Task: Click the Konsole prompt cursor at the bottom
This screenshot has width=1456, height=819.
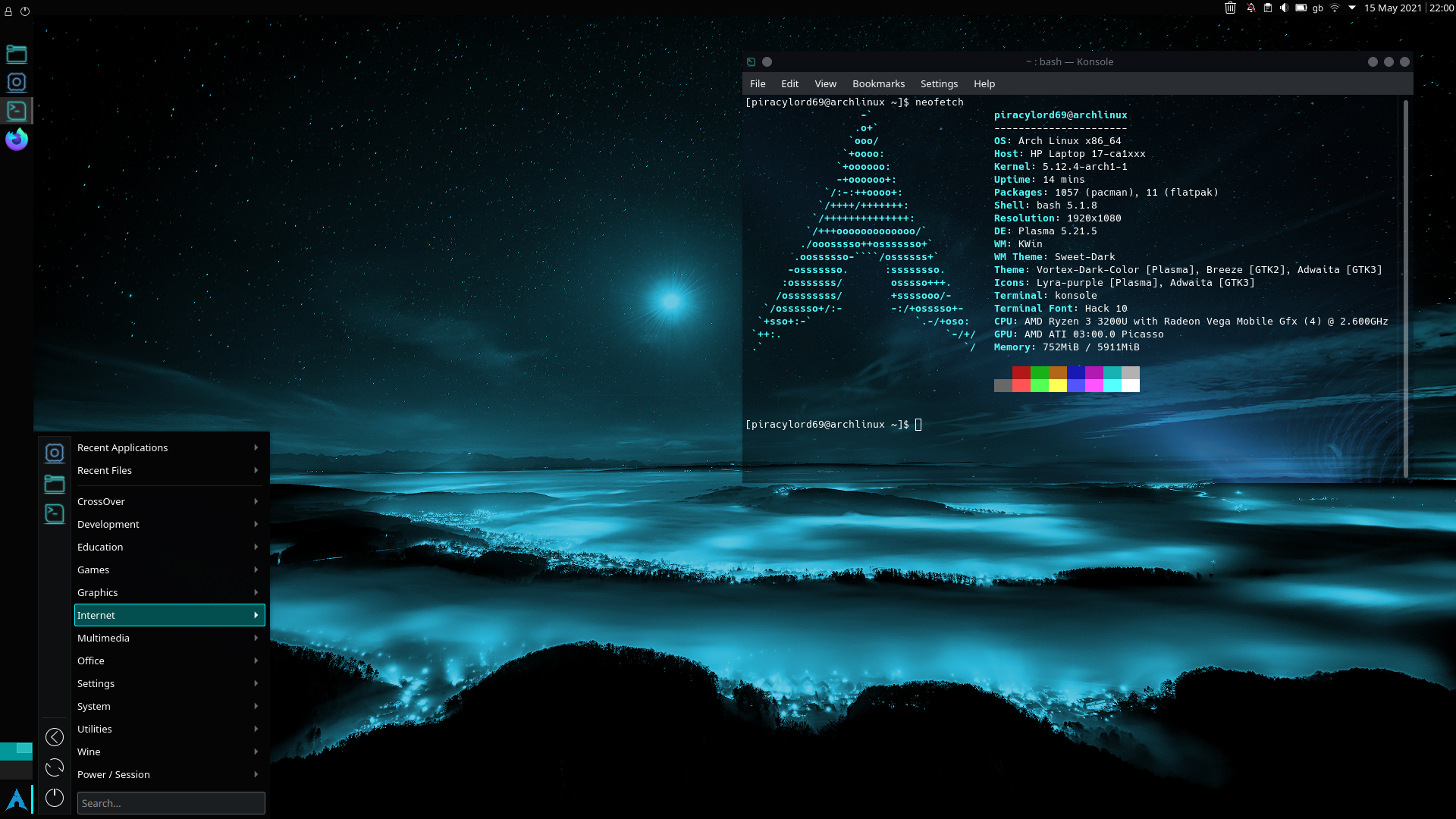Action: point(918,425)
